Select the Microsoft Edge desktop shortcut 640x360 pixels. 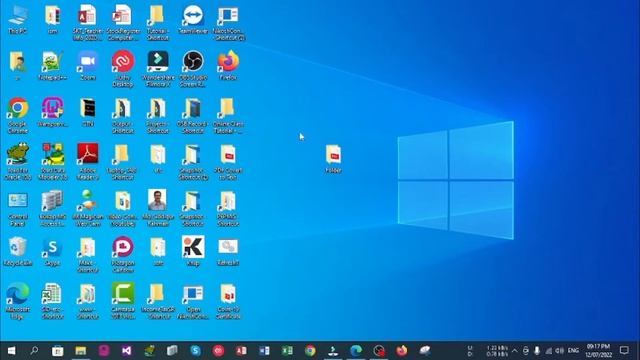coord(18,301)
